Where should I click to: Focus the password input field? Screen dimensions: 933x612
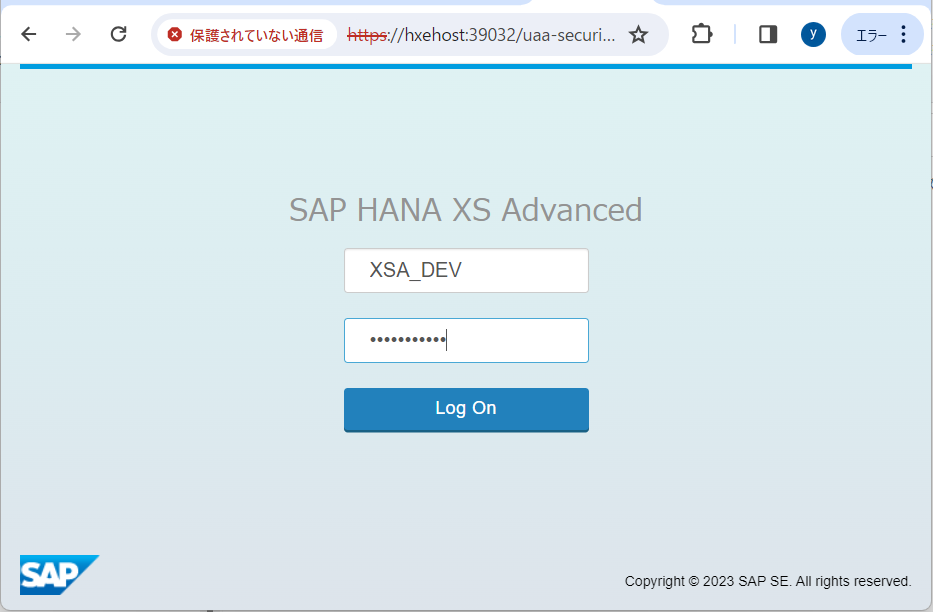[x=466, y=340]
